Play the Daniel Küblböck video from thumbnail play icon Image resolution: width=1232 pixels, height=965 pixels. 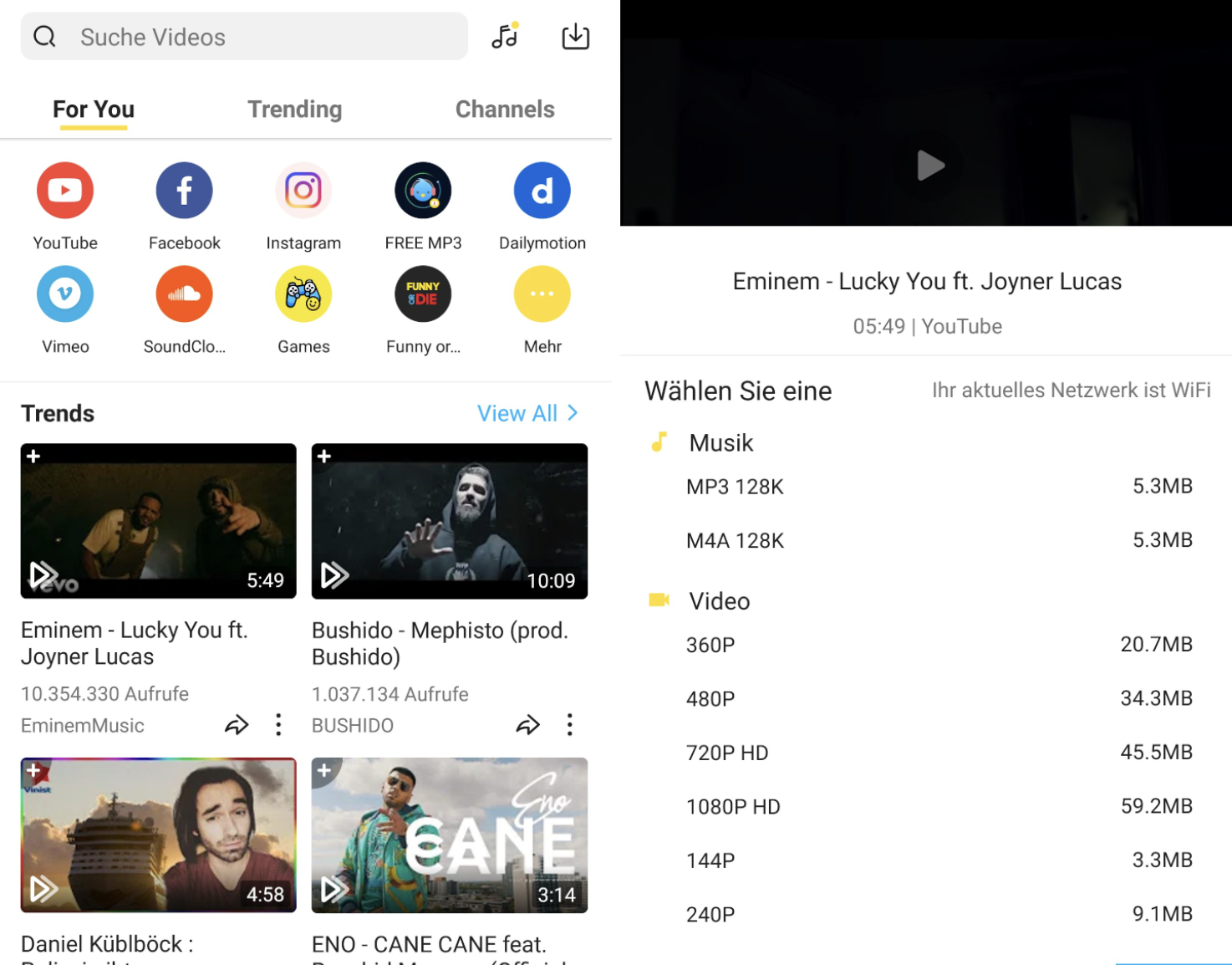click(43, 889)
